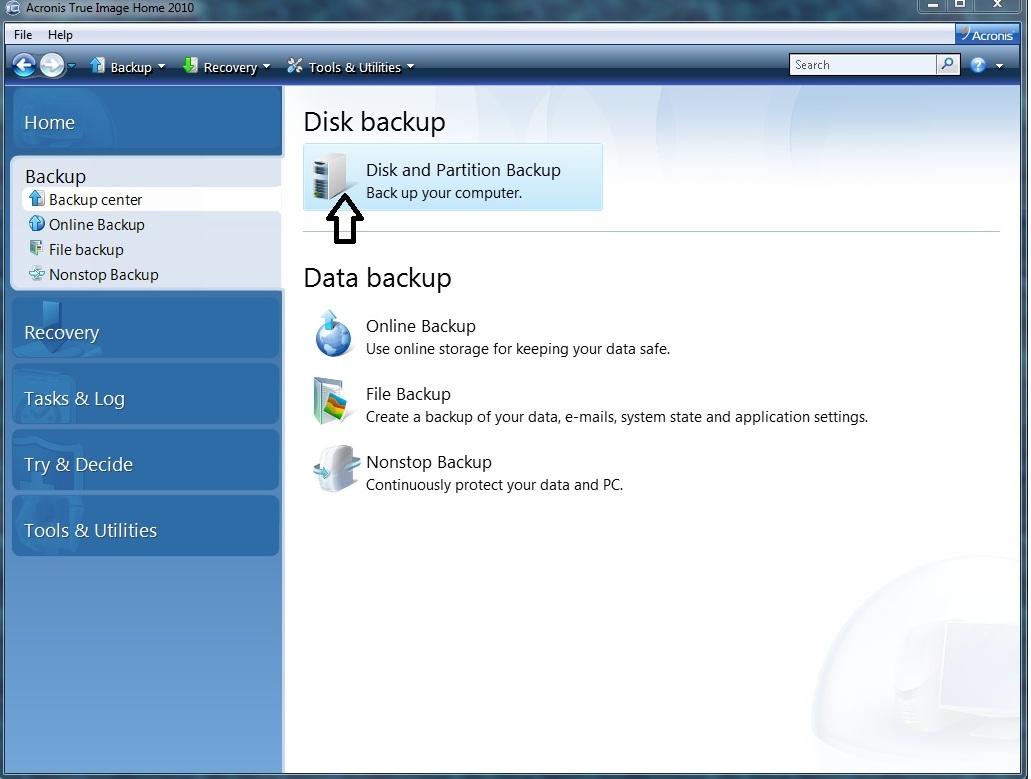Start Disk and Partition Backup
Image resolution: width=1031 pixels, height=779 pixels.
click(452, 177)
